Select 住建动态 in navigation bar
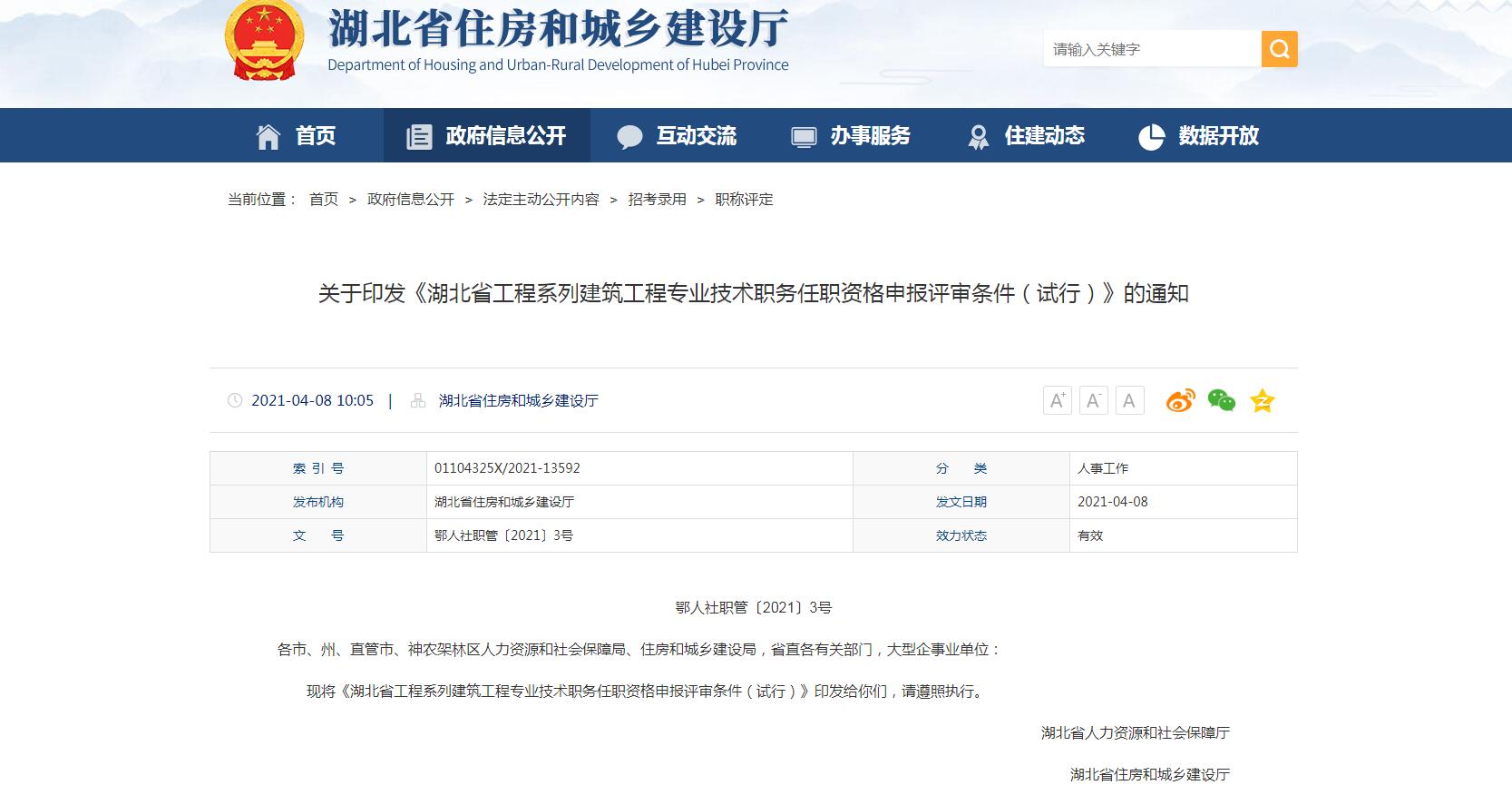Viewport: 1512px width, 795px height. tap(1026, 136)
